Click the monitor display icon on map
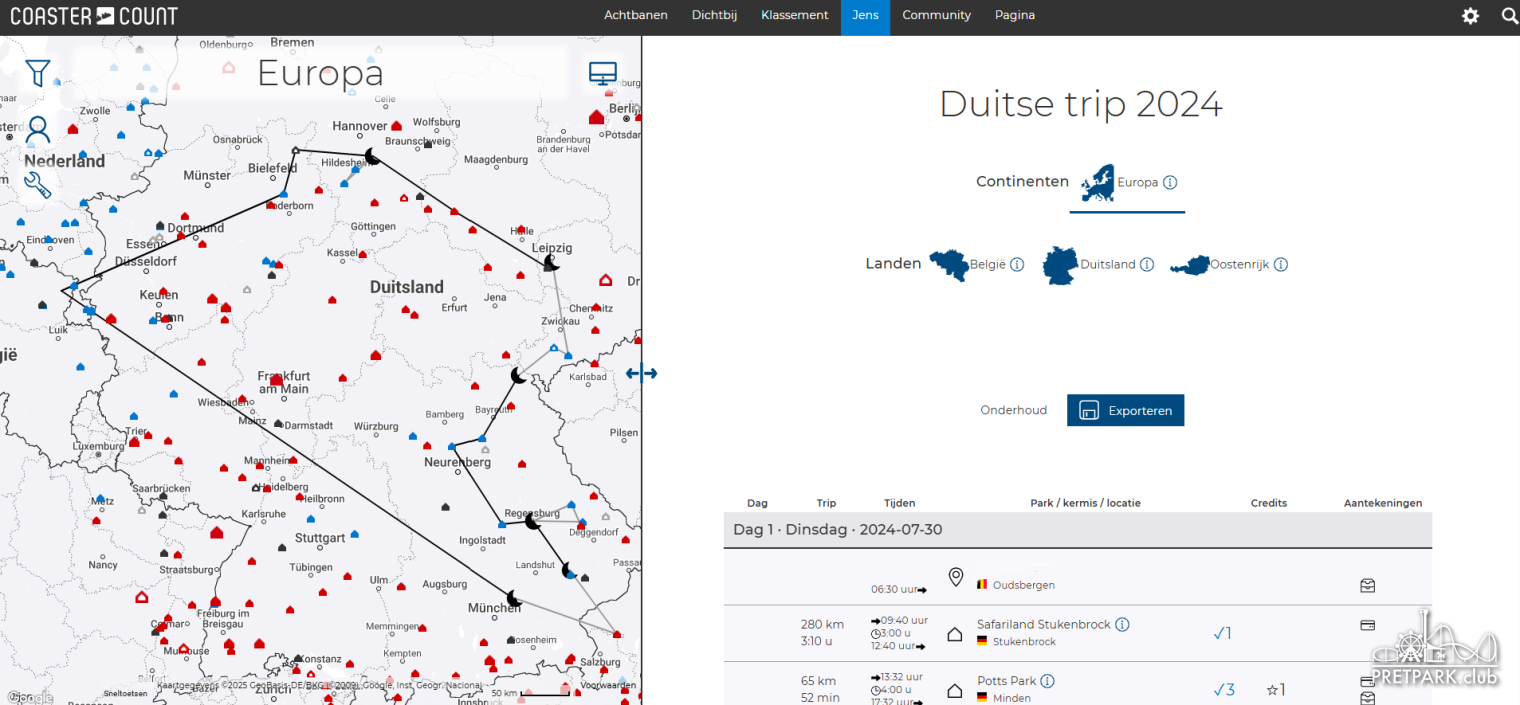Screen dimensions: 1520x705 pos(602,74)
